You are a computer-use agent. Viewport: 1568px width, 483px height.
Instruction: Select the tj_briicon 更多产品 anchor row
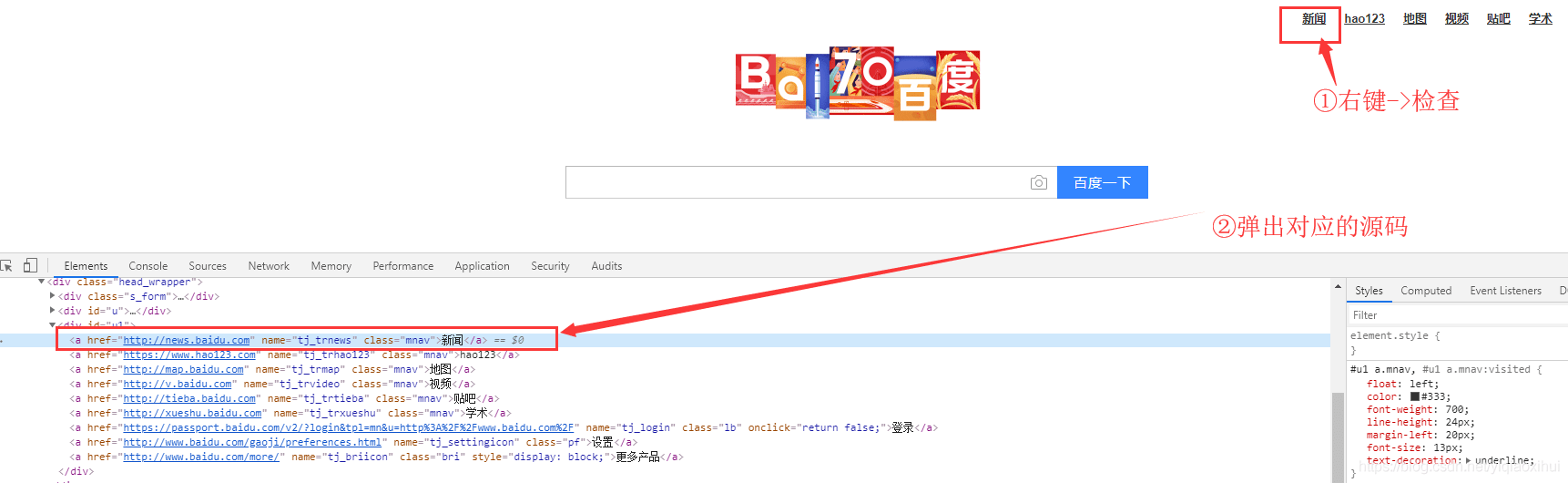(376, 457)
